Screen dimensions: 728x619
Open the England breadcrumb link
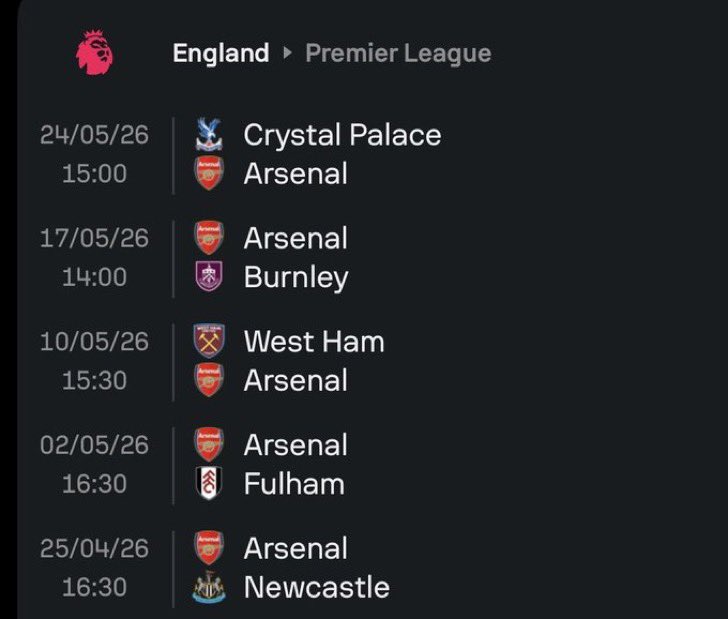221,53
